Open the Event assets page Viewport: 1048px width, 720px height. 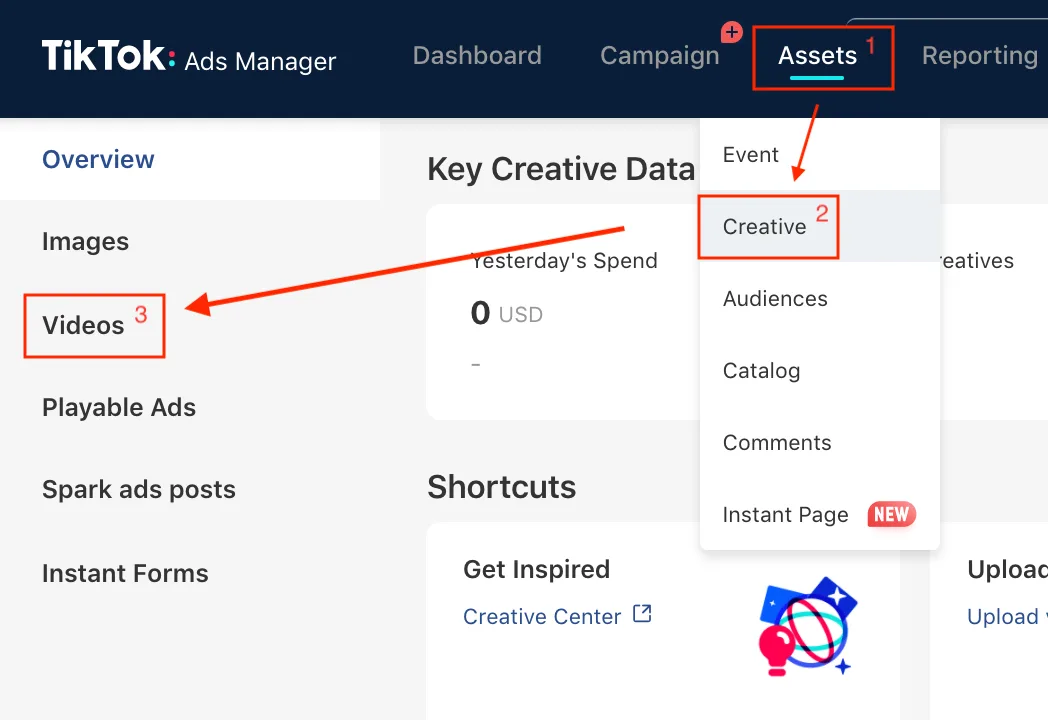coord(750,154)
